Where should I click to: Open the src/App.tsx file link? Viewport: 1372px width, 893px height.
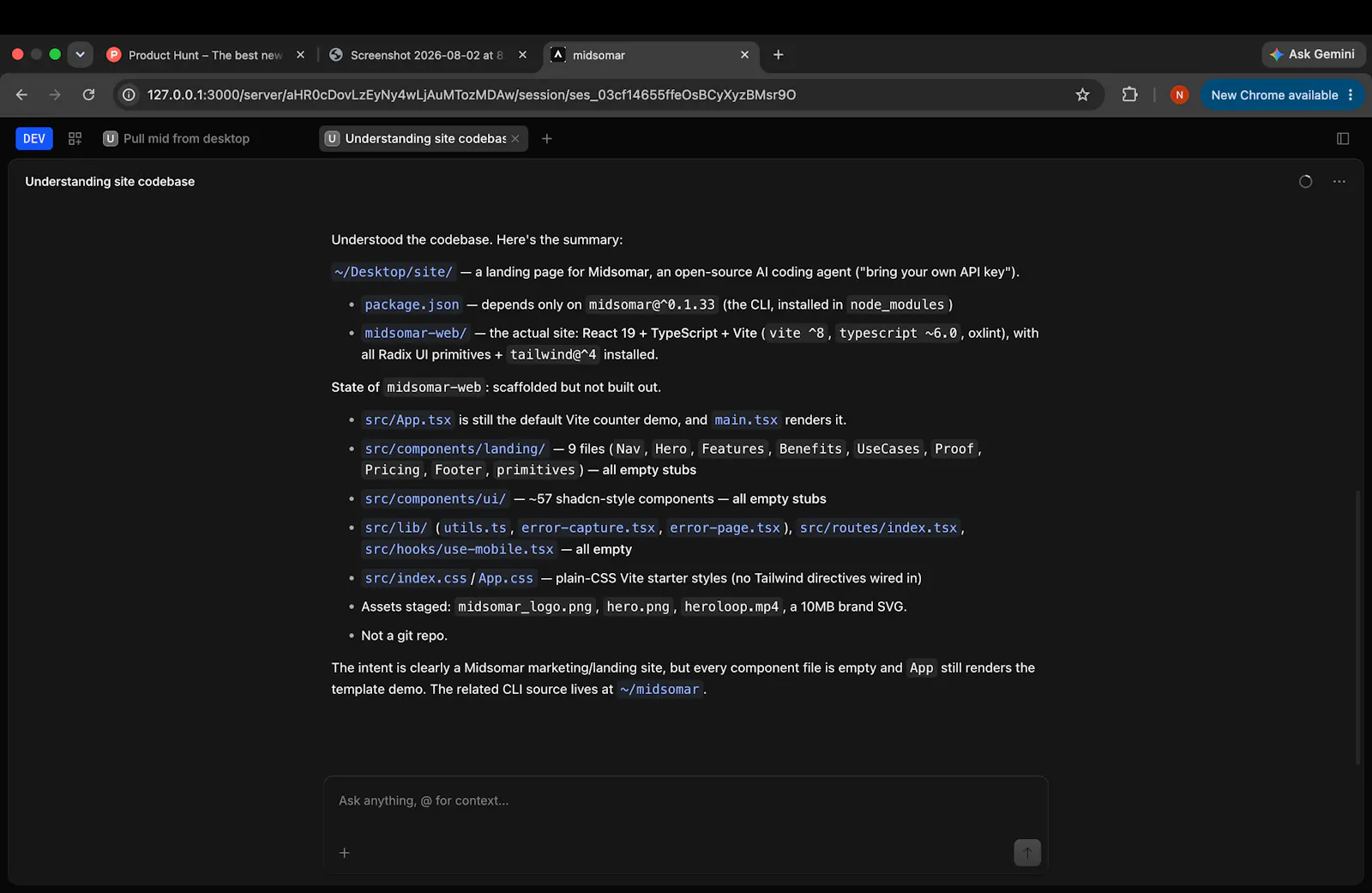[x=408, y=420]
